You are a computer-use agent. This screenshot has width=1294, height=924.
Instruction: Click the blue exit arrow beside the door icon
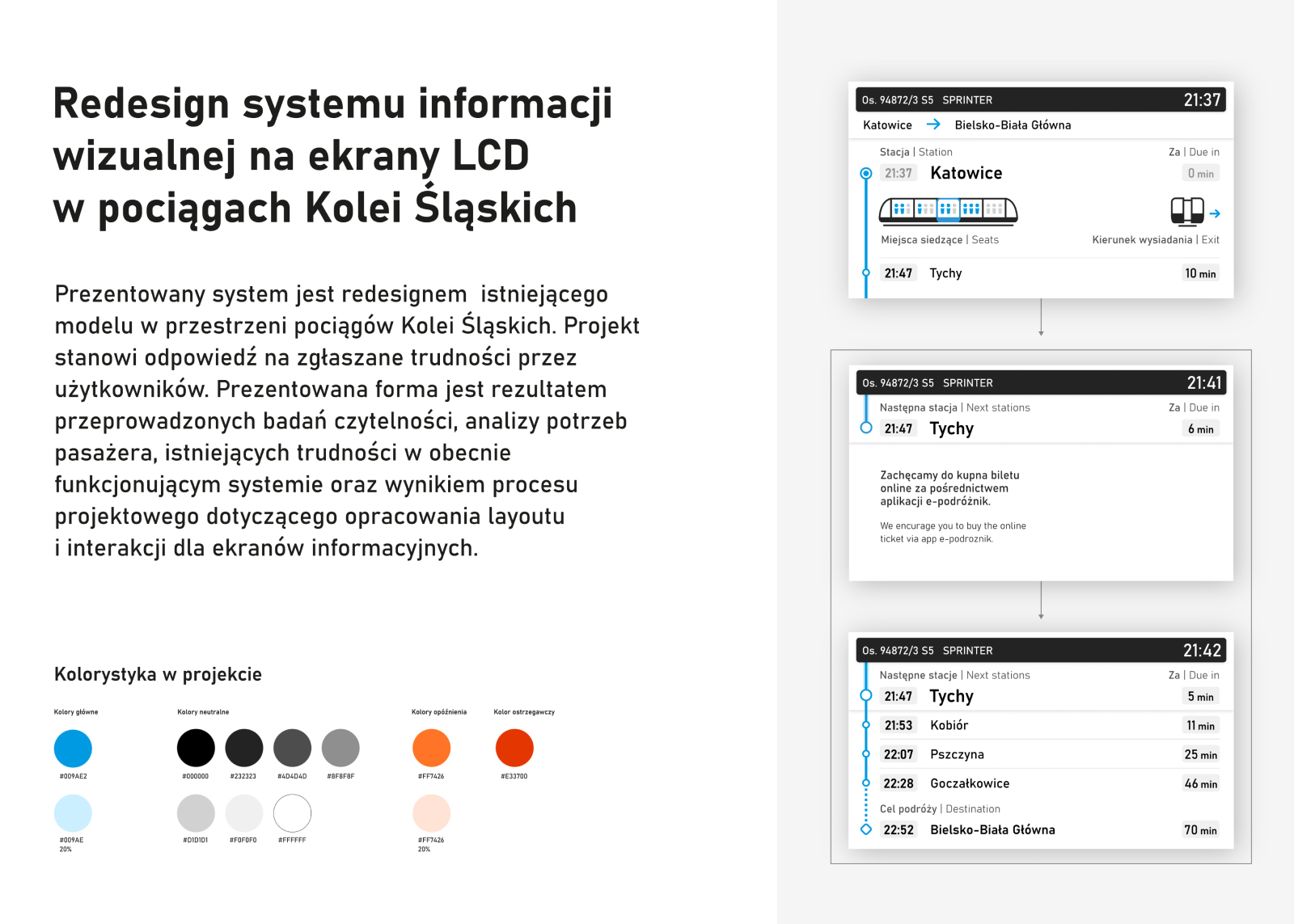pos(1215,213)
